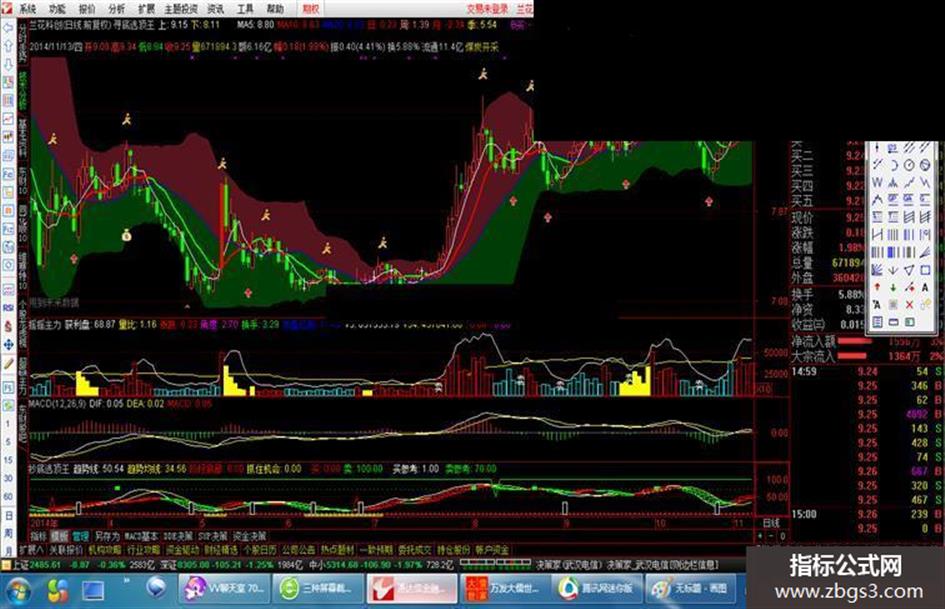Open the 资讯 menu
This screenshot has width=945, height=609.
215,9
